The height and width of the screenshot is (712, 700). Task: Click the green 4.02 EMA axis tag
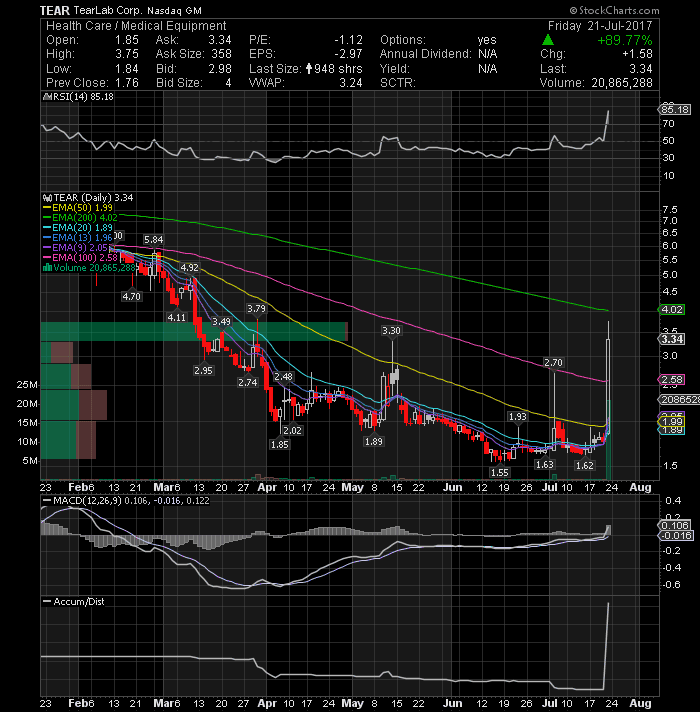click(x=672, y=310)
